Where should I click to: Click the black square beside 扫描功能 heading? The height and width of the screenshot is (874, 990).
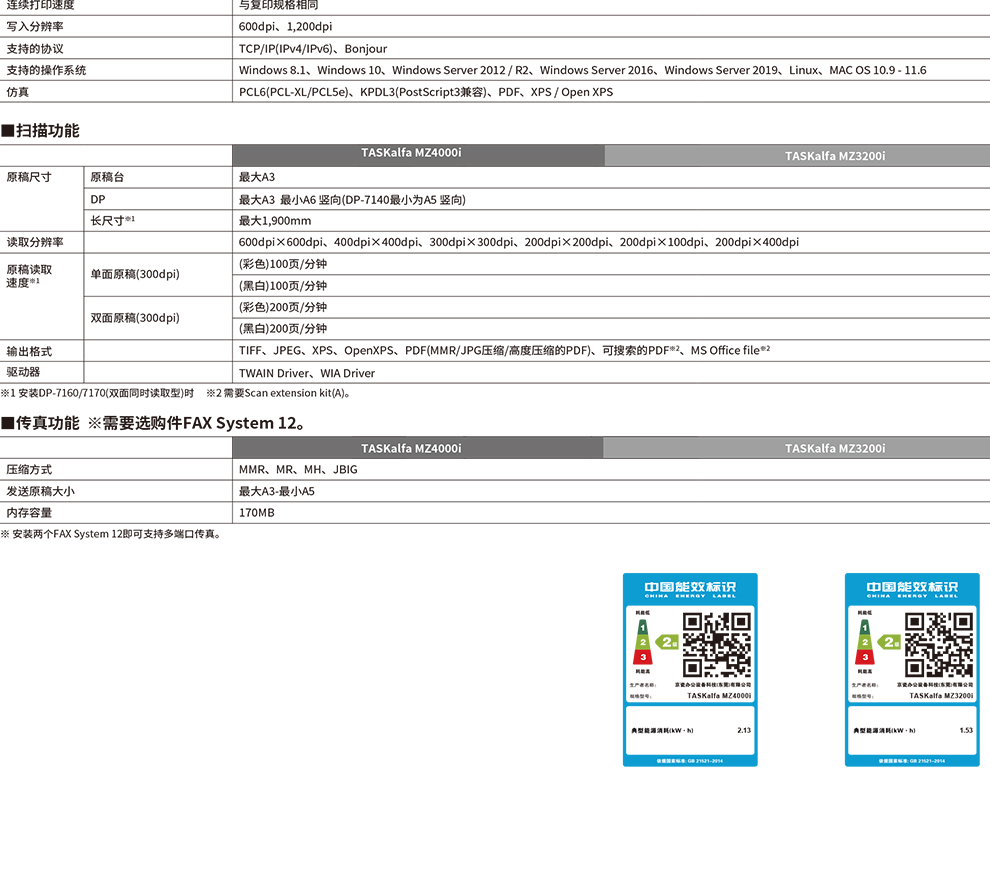point(7,131)
